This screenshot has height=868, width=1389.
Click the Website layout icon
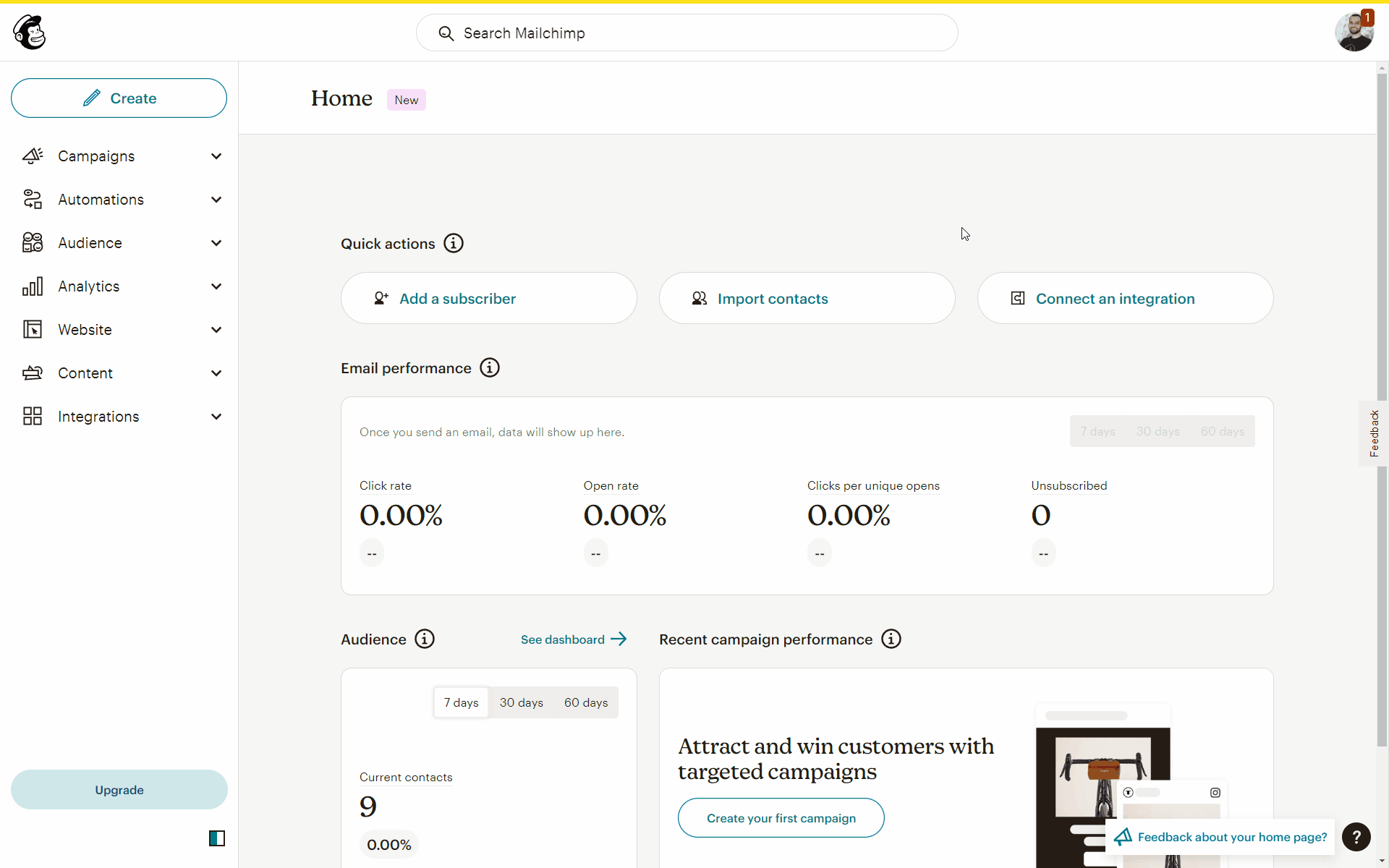33,330
